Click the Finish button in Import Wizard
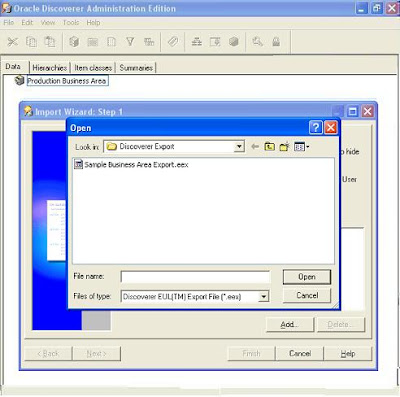 251,353
